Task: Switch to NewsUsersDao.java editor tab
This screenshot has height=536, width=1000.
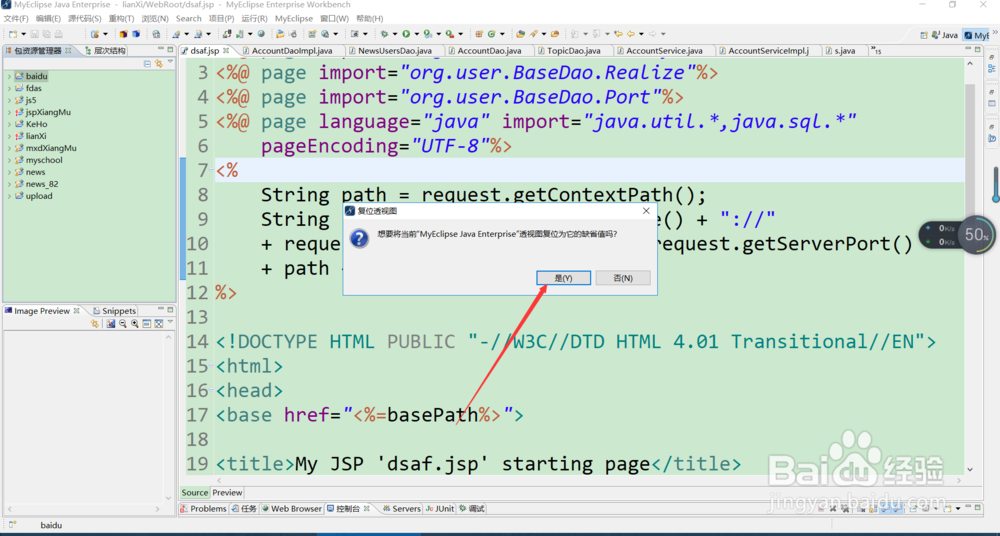Action: click(x=395, y=50)
